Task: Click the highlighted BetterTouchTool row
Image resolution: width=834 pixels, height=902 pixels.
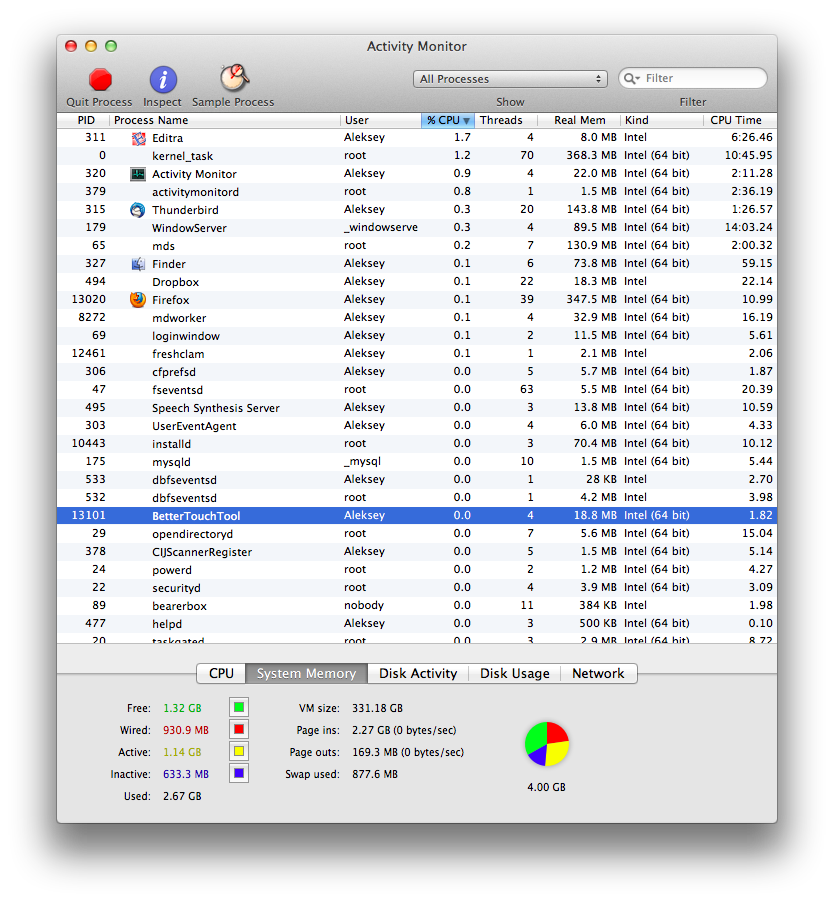Action: pyautogui.click(x=417, y=515)
